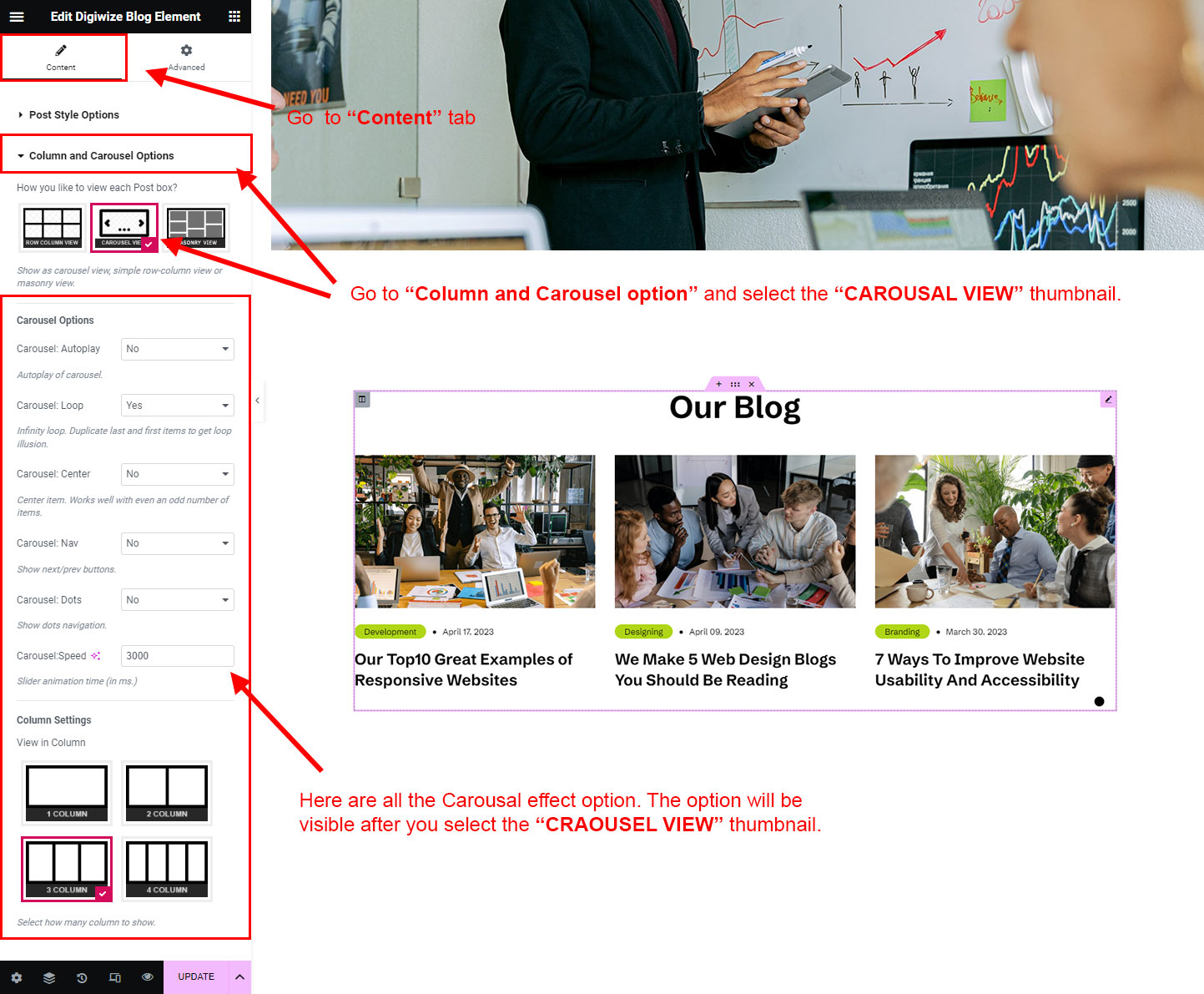The image size is (1204, 994).
Task: Open the History icon in footer
Action: coord(82,977)
